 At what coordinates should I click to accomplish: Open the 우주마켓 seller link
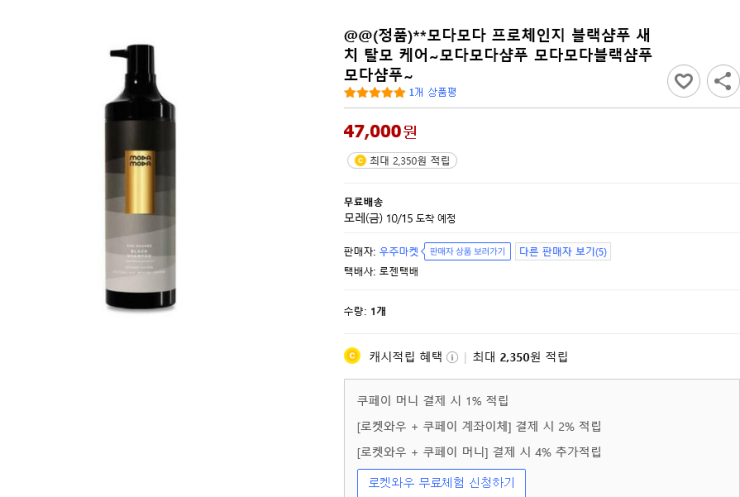[398, 251]
